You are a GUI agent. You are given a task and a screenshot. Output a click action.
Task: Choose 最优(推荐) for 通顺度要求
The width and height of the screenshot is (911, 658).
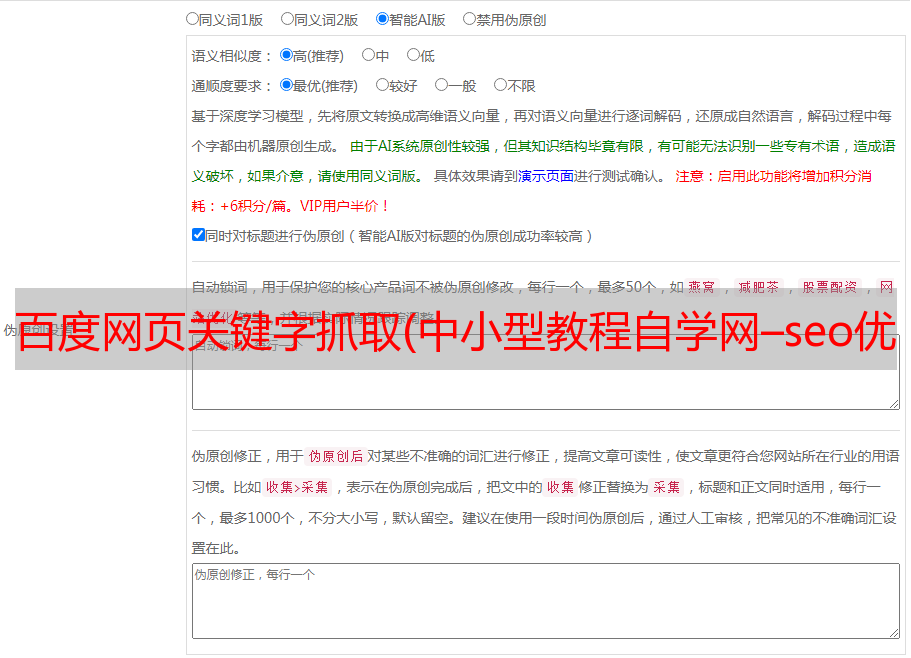[x=286, y=85]
